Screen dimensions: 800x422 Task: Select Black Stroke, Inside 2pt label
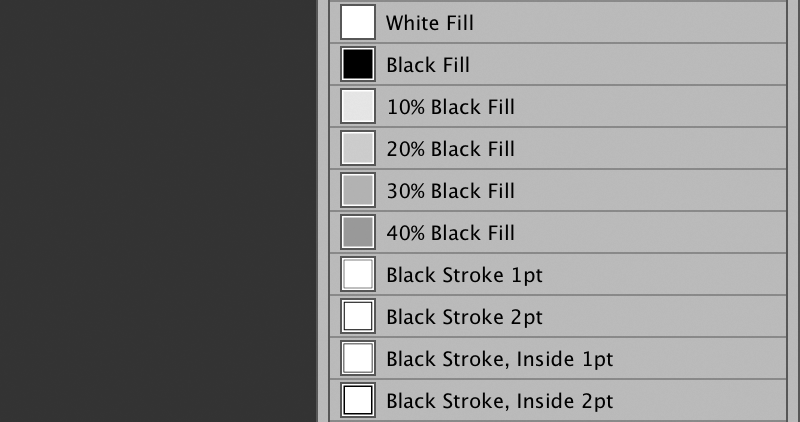tap(499, 401)
